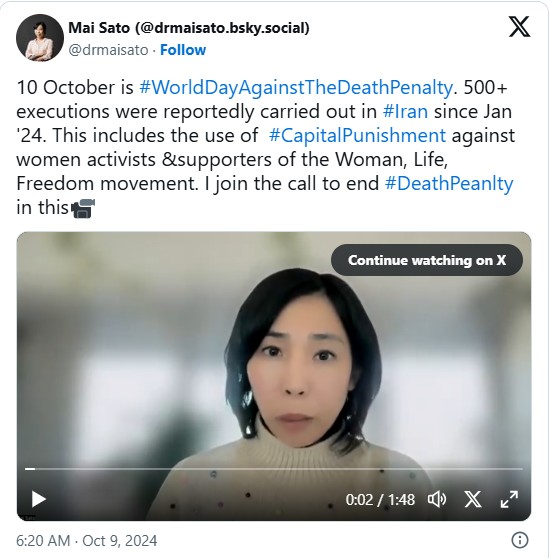This screenshot has width=549, height=558.
Task: Click the camera emoji in tweet text
Action: (83, 208)
